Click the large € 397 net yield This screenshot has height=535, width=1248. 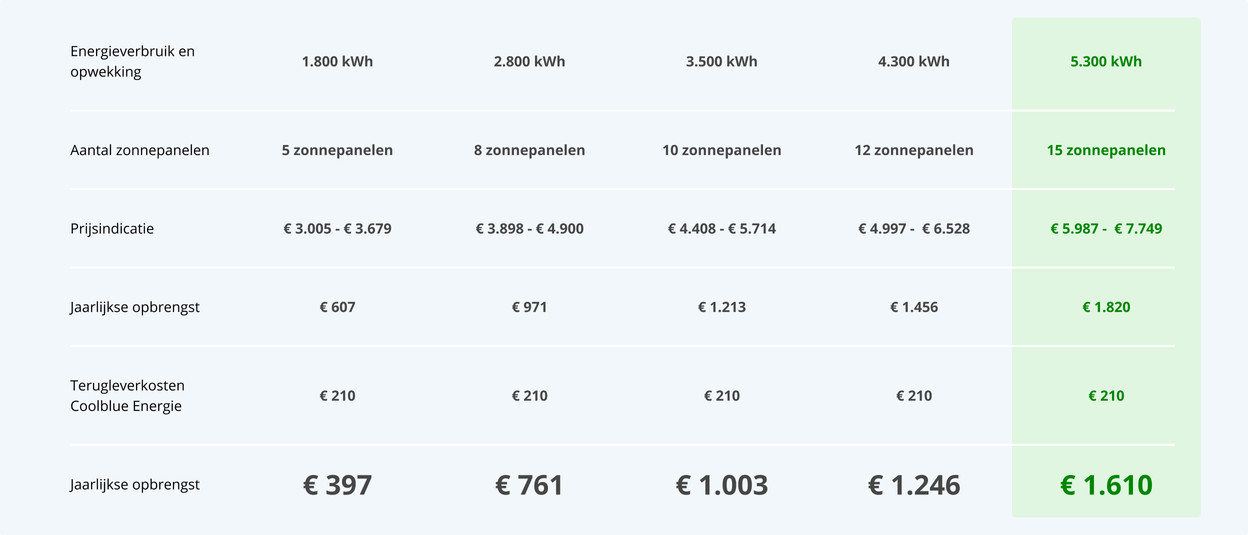click(x=337, y=485)
